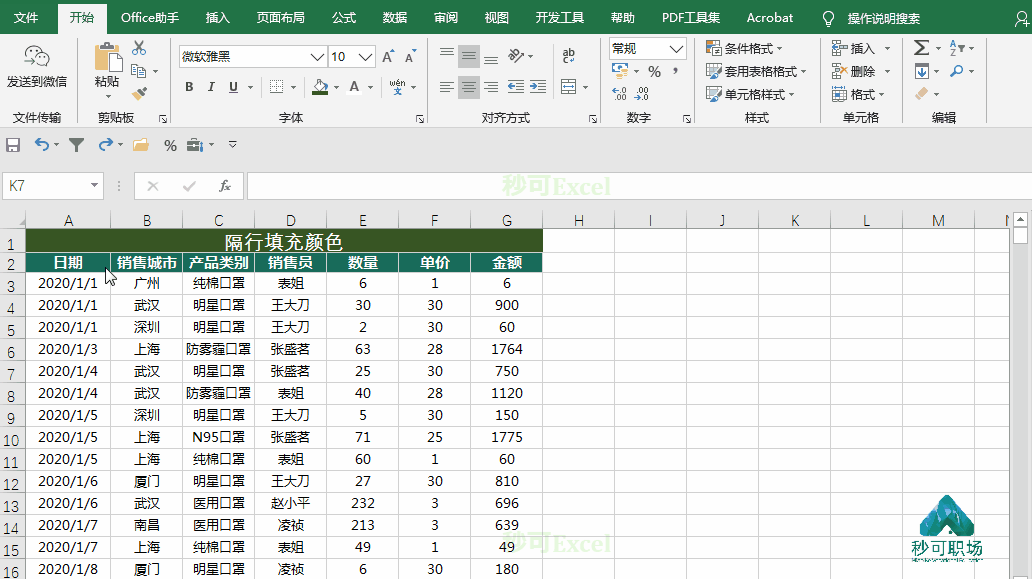Open phonetic guide wén icon
This screenshot has width=1032, height=579.
click(397, 87)
